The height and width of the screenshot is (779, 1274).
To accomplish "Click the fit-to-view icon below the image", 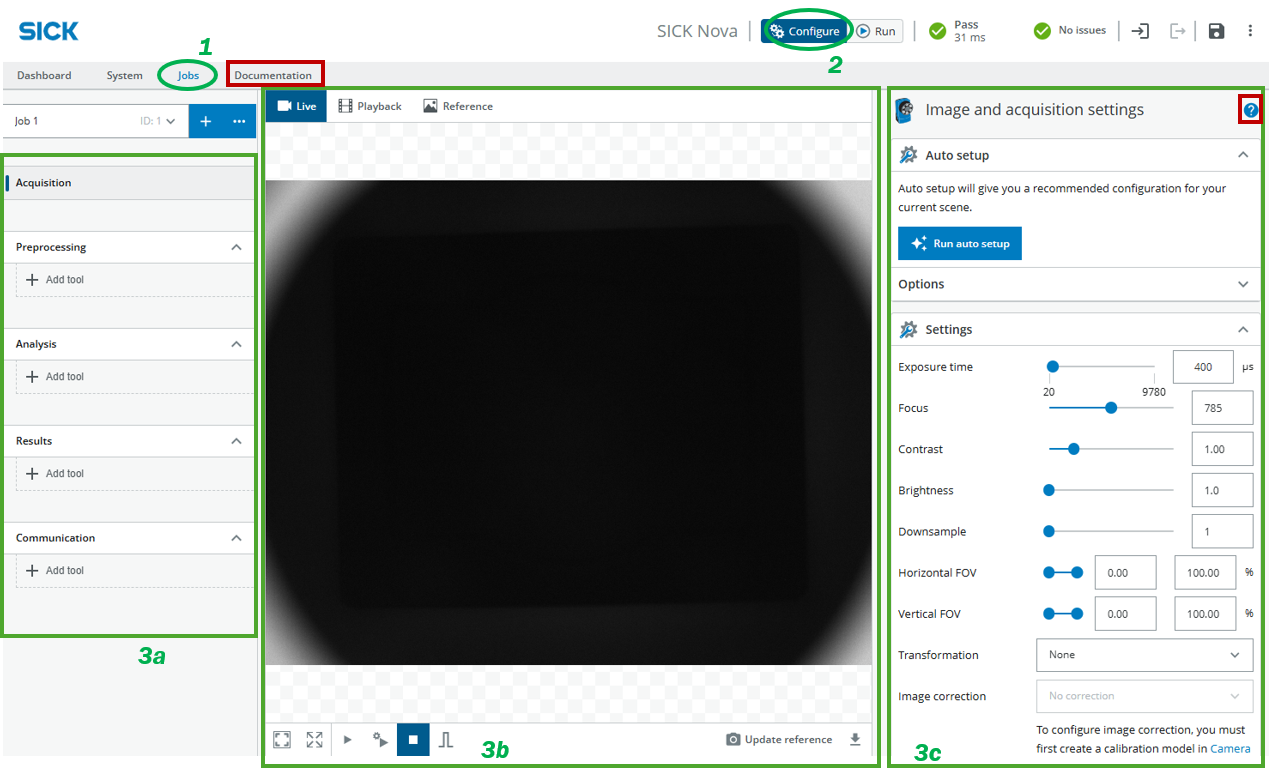I will click(282, 740).
